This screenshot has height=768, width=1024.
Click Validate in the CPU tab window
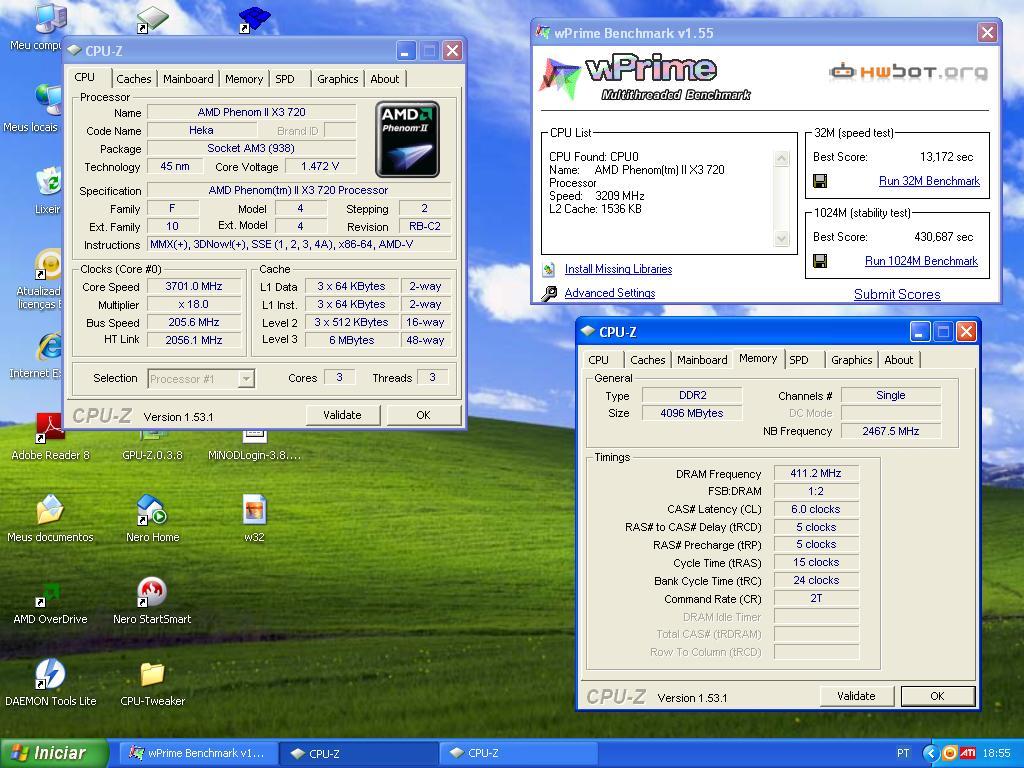tap(342, 415)
